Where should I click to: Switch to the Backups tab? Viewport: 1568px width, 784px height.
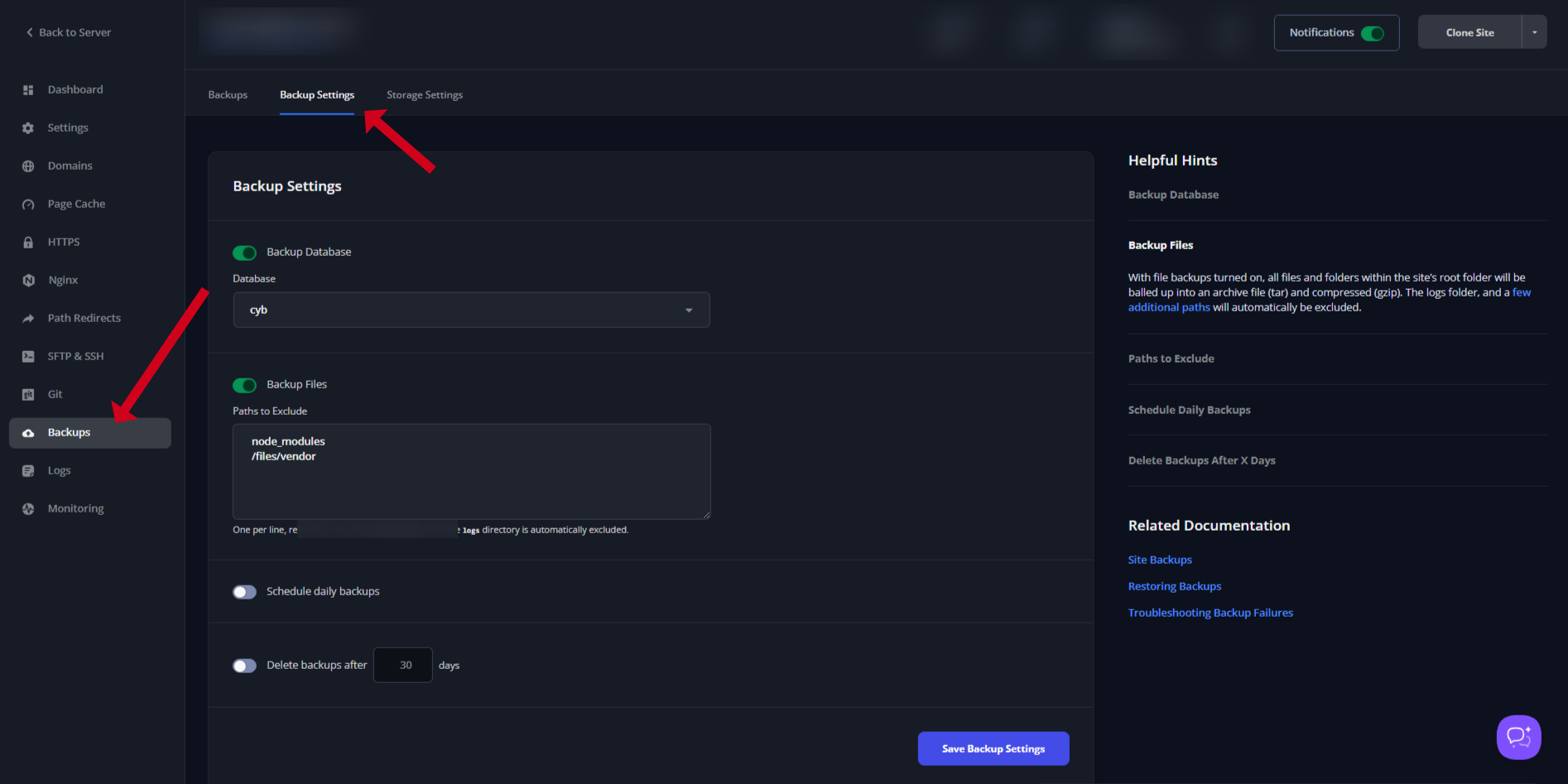(x=228, y=95)
